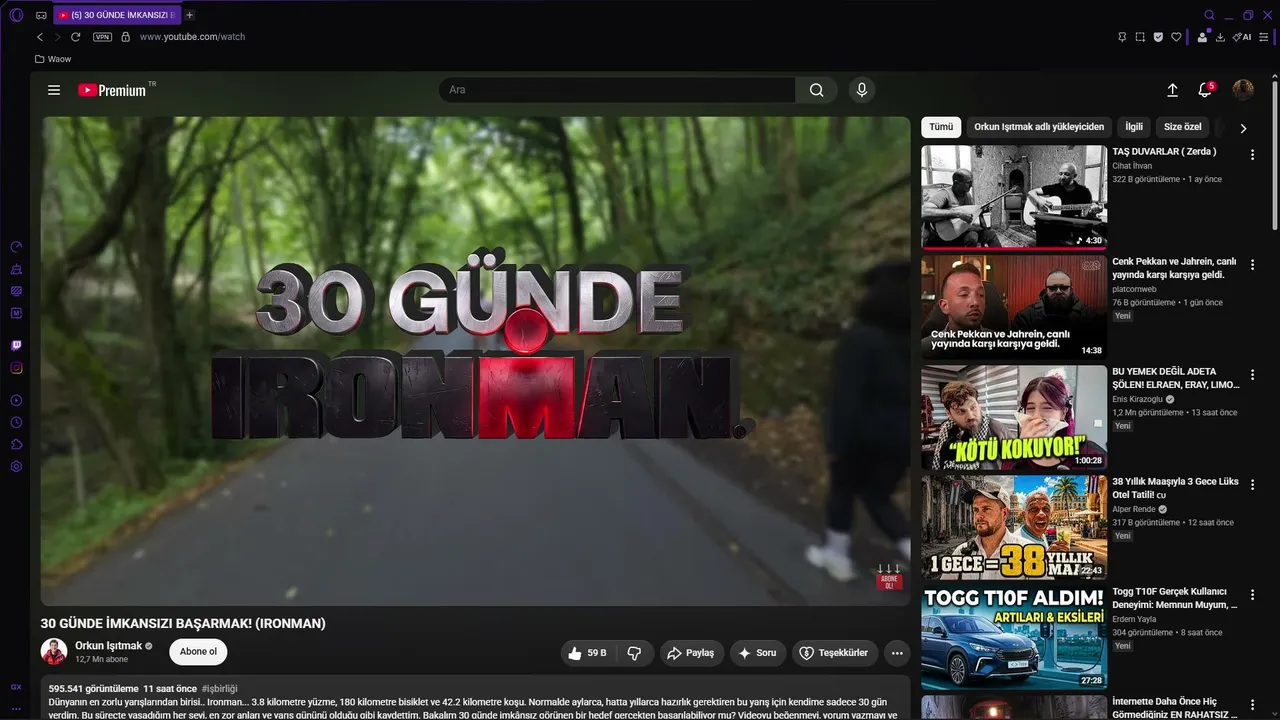Start voice search with the microphone
Screen dimensions: 1280x720
point(862,90)
